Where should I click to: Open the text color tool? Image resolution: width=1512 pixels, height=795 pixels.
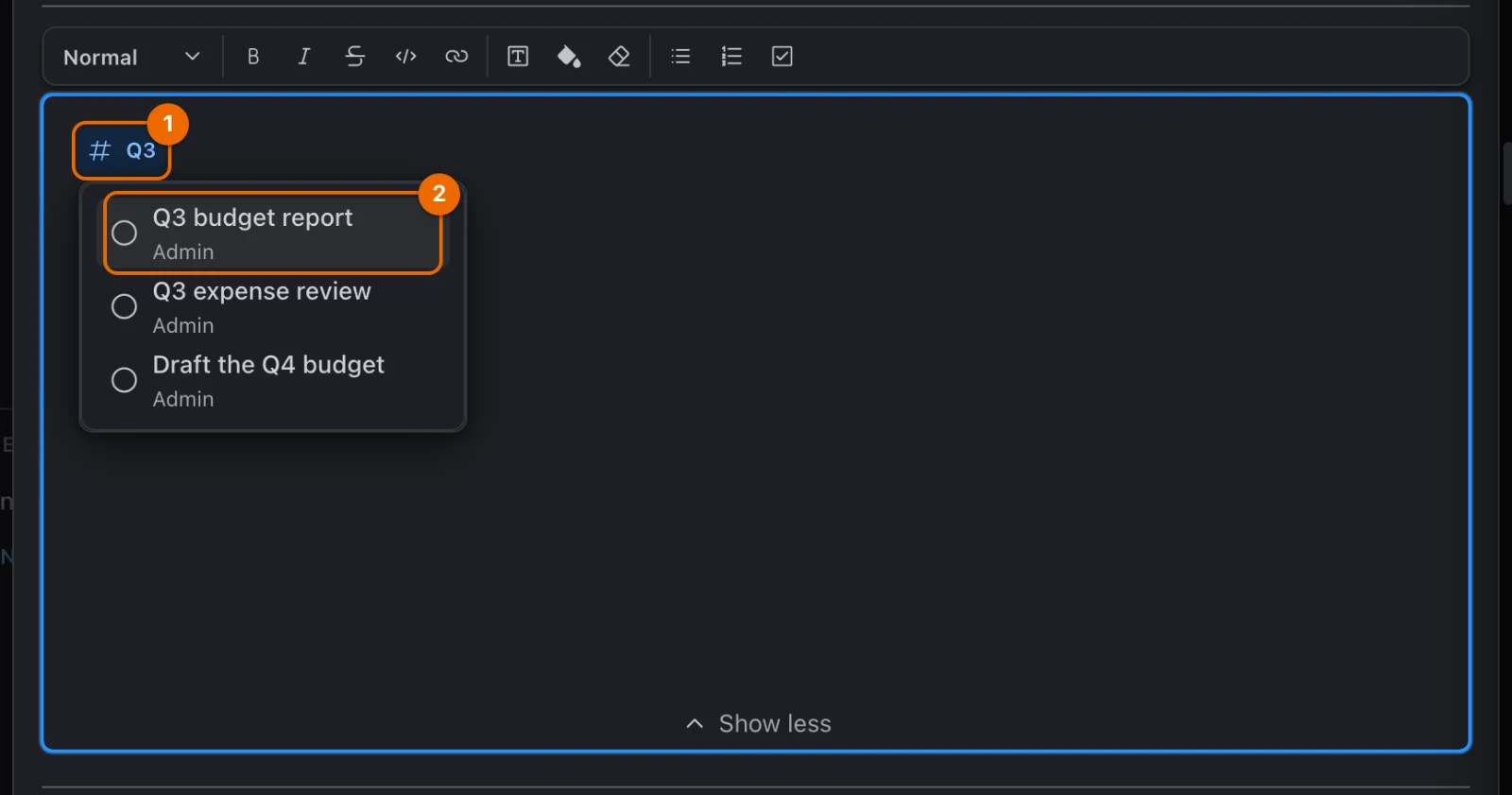[x=518, y=57]
